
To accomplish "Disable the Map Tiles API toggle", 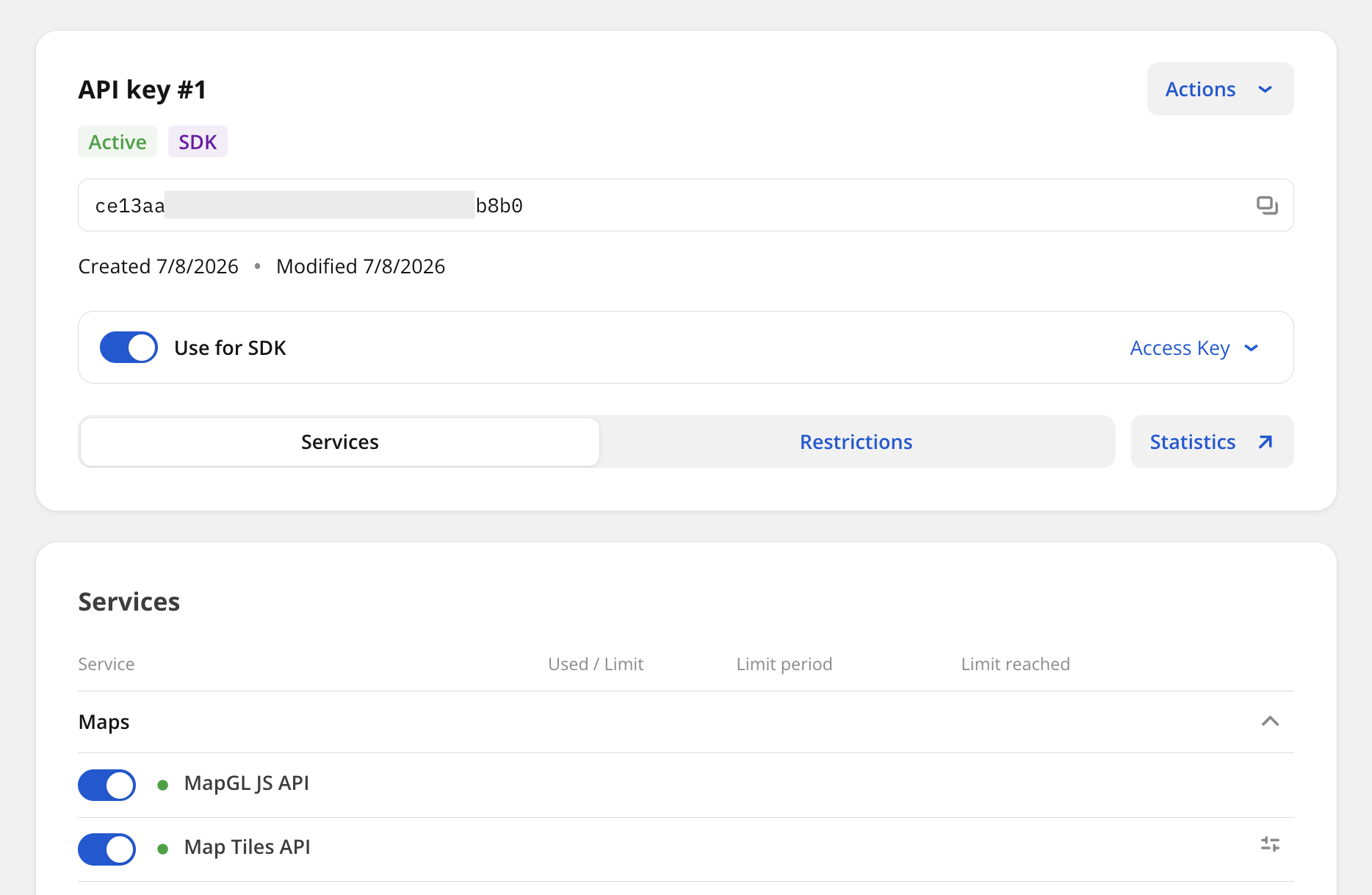I will pyautogui.click(x=107, y=849).
